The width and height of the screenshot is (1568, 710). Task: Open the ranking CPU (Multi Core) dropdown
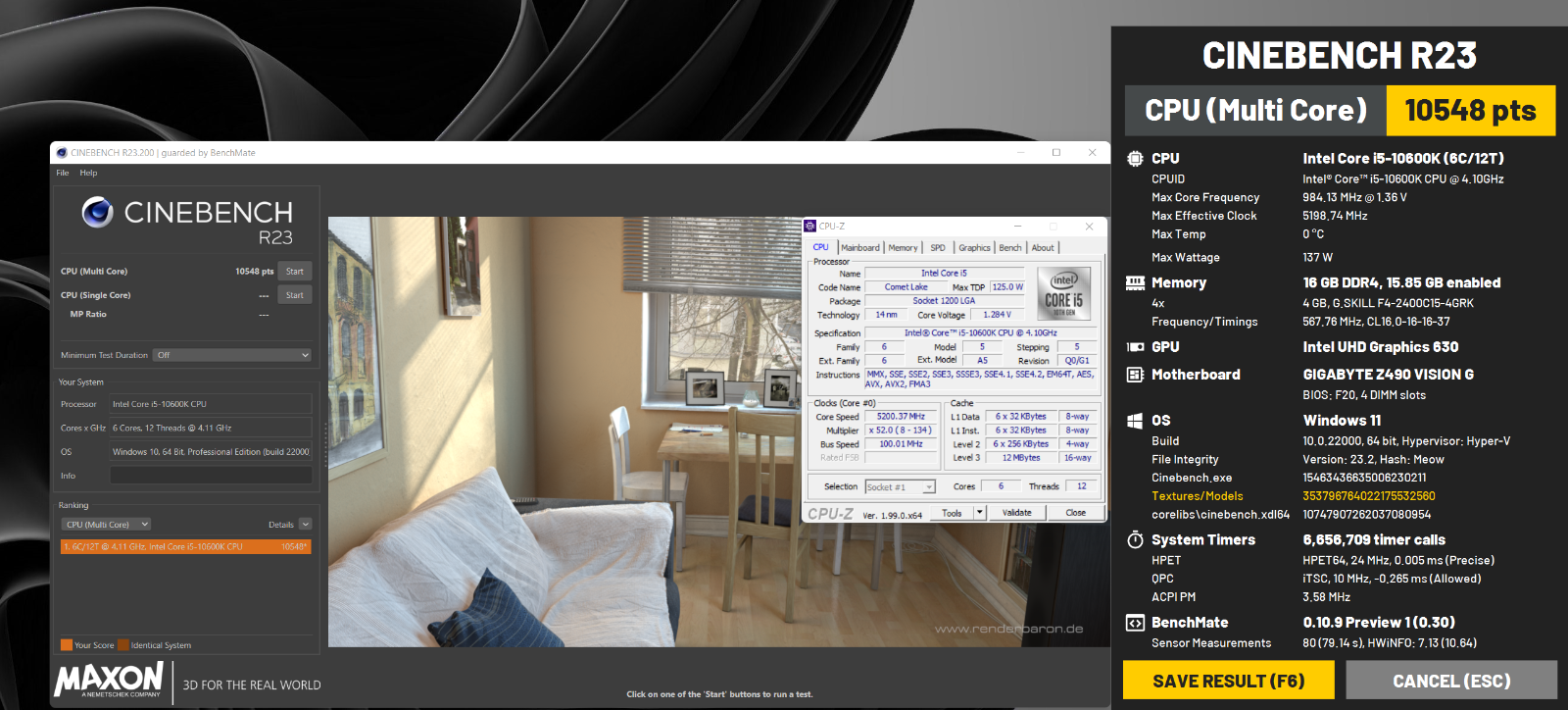(x=107, y=525)
